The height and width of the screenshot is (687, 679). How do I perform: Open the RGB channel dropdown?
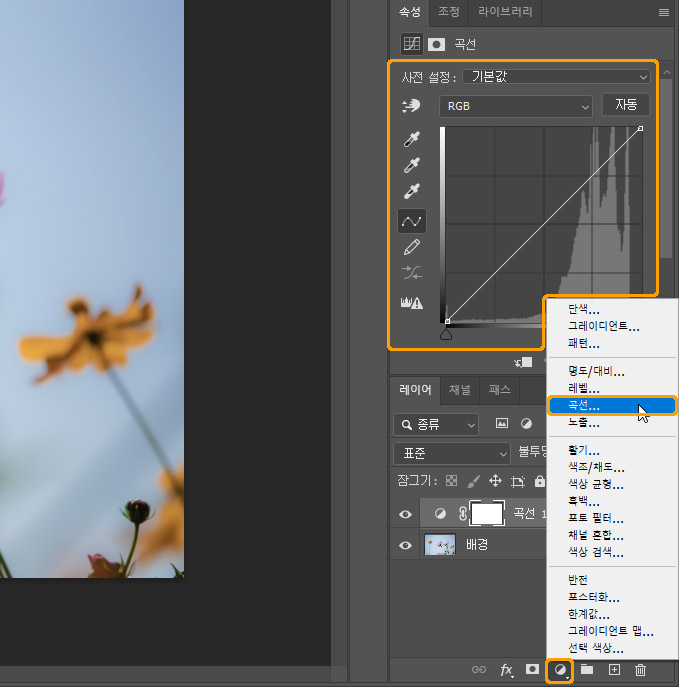point(516,106)
